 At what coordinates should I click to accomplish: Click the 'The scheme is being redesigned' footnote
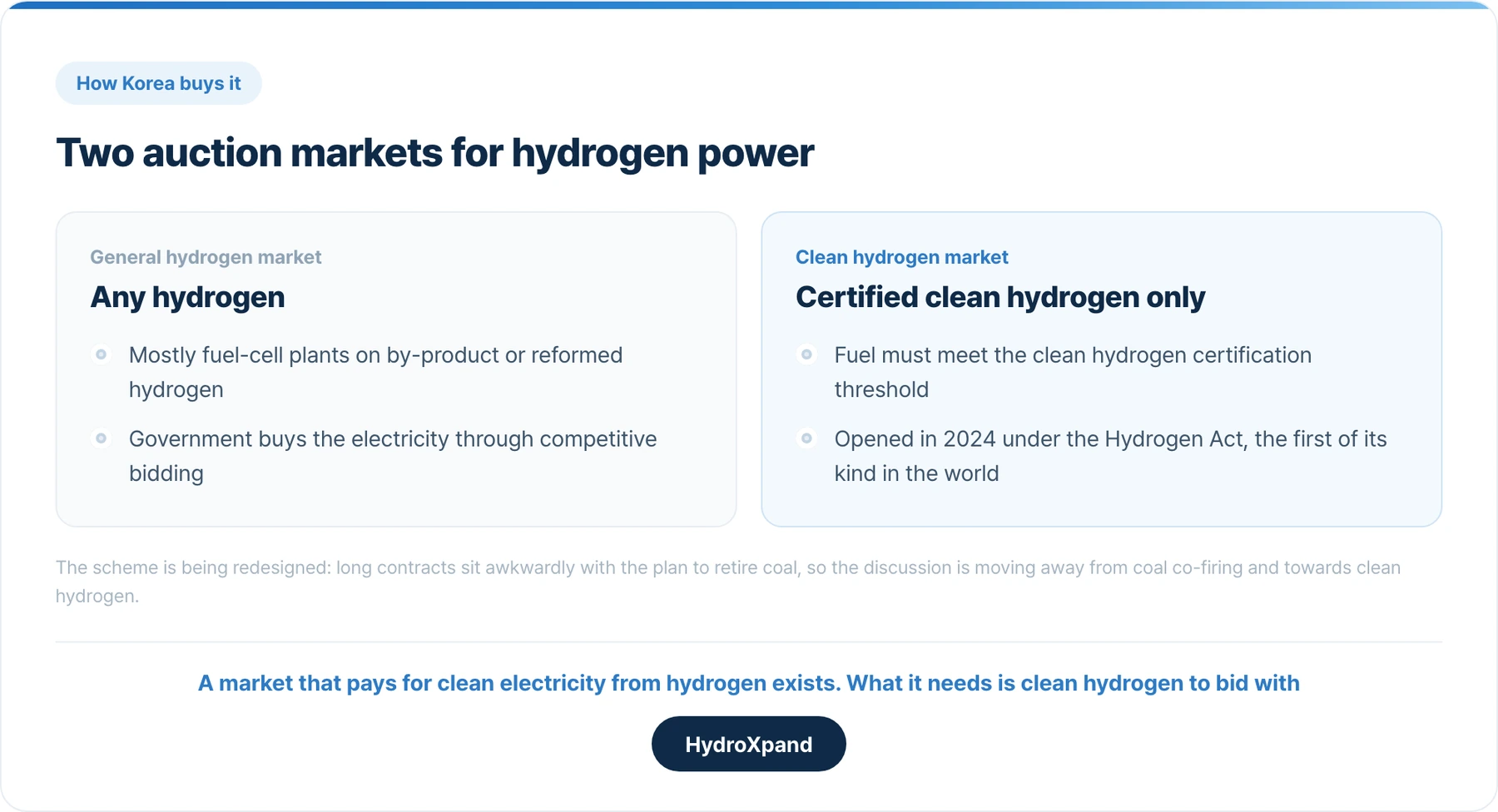click(x=728, y=582)
